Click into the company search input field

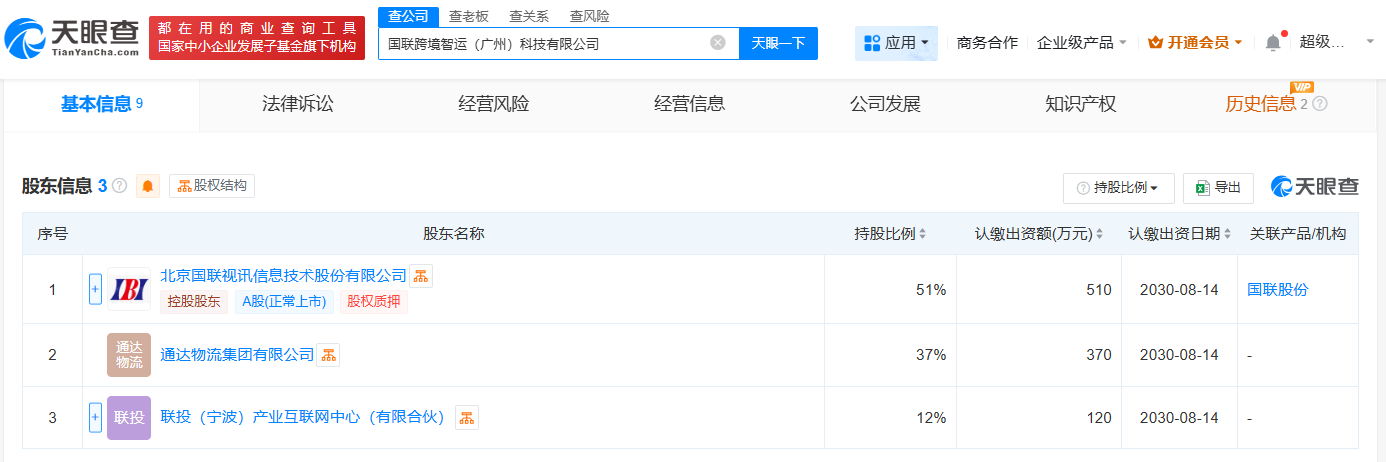pyautogui.click(x=545, y=43)
